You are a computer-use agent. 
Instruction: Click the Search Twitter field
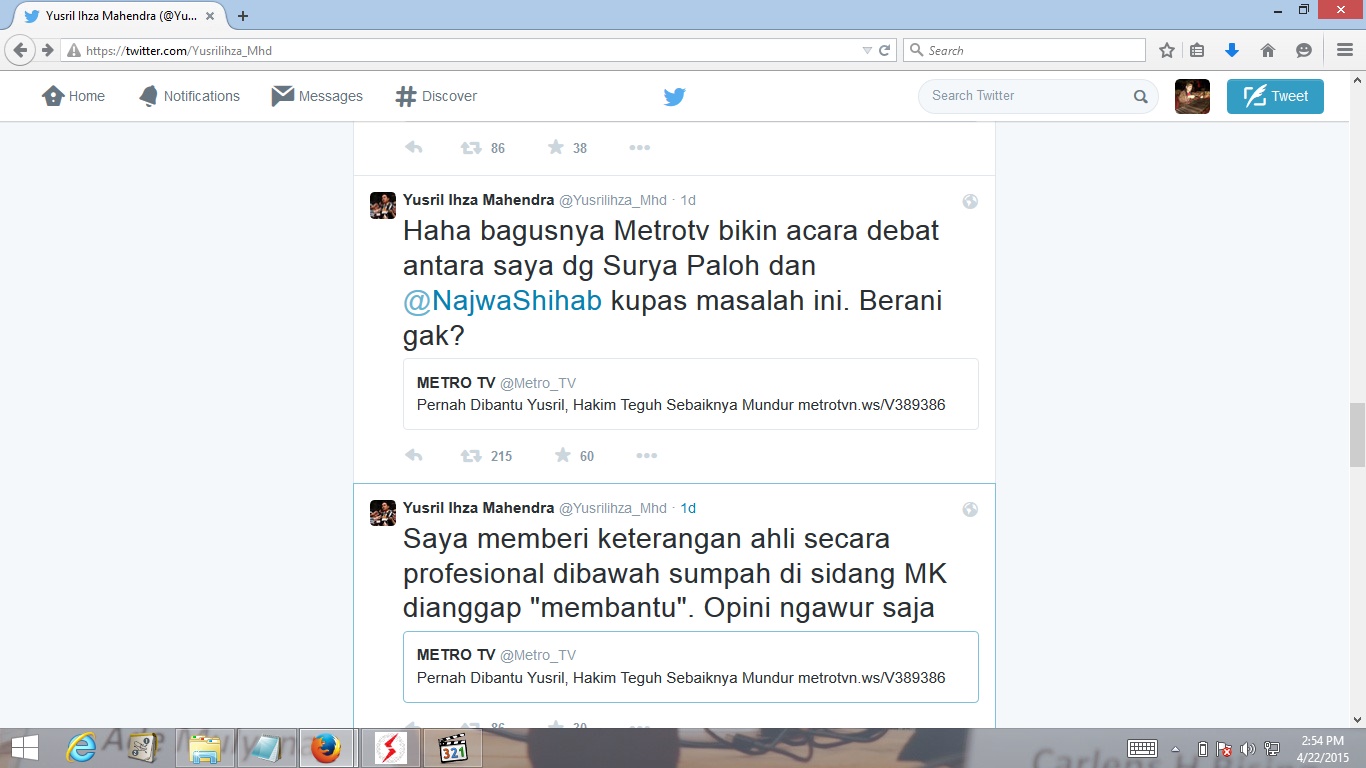point(1025,96)
